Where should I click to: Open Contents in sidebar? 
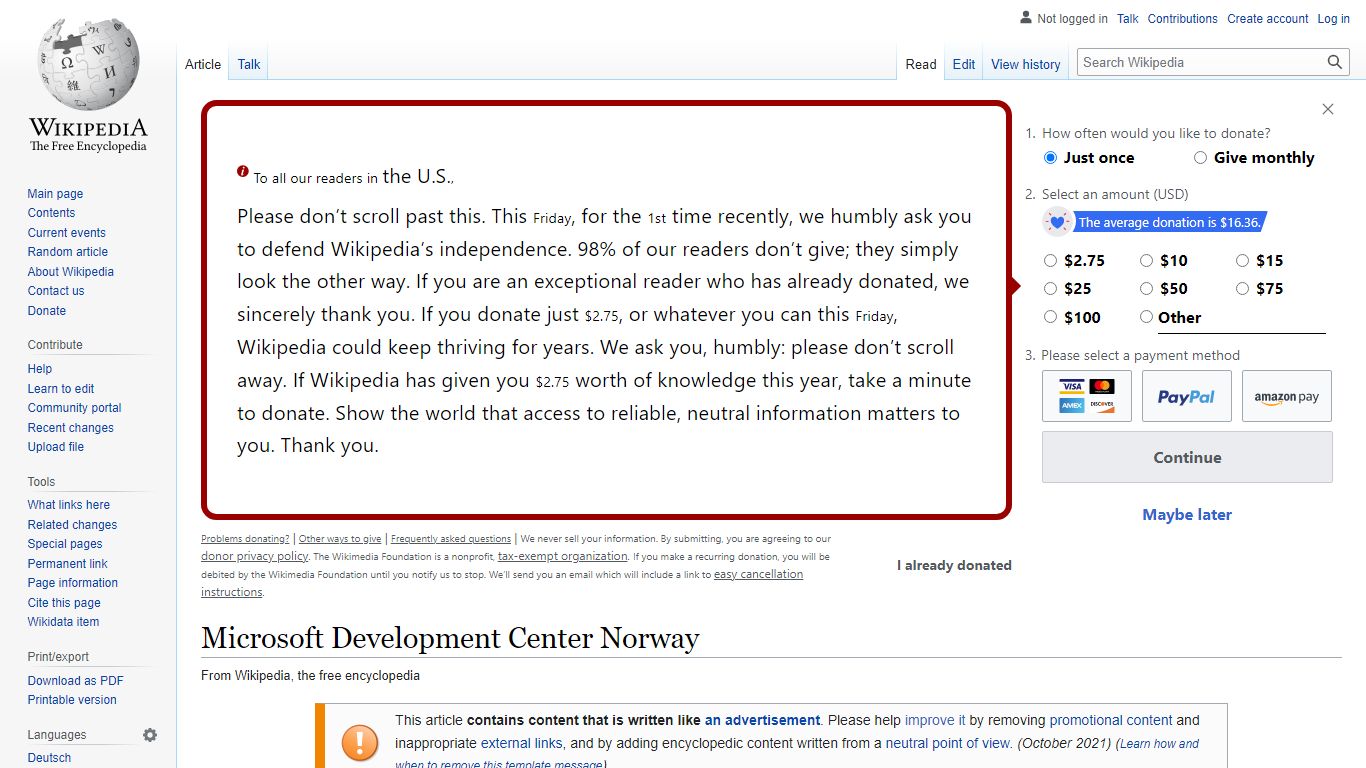point(51,213)
